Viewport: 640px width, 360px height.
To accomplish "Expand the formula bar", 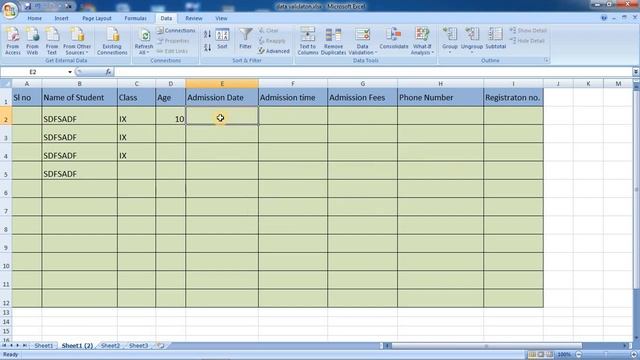I will (x=636, y=72).
